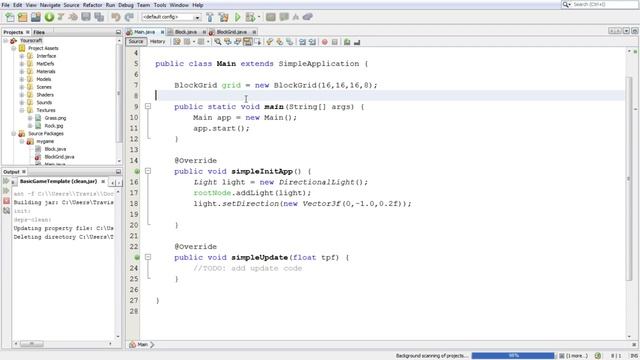
Task: Click the Find Previous Occurrence editor icon
Action: [228, 42]
